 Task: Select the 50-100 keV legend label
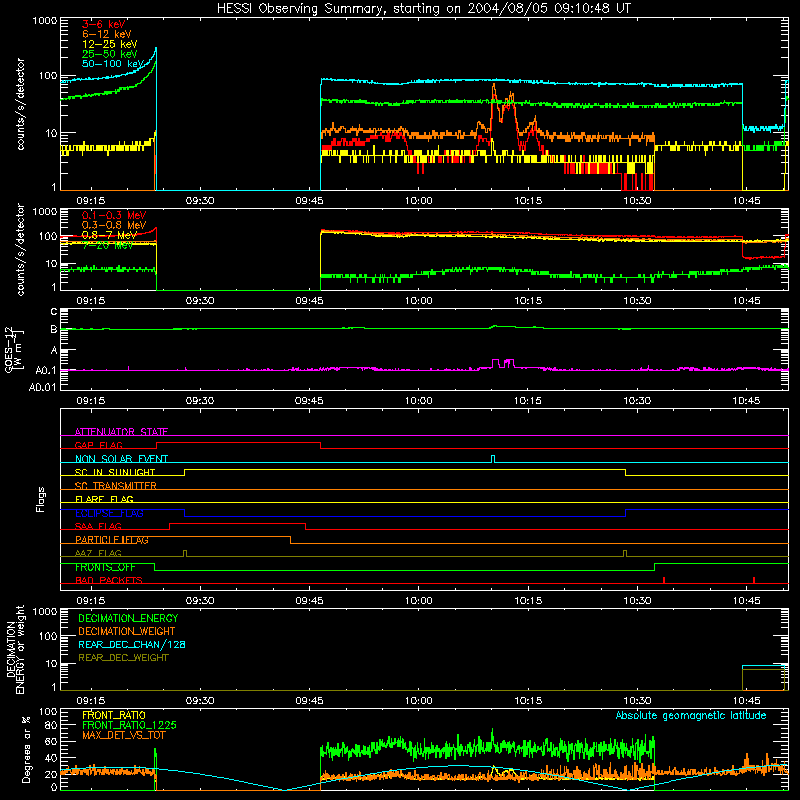113,64
